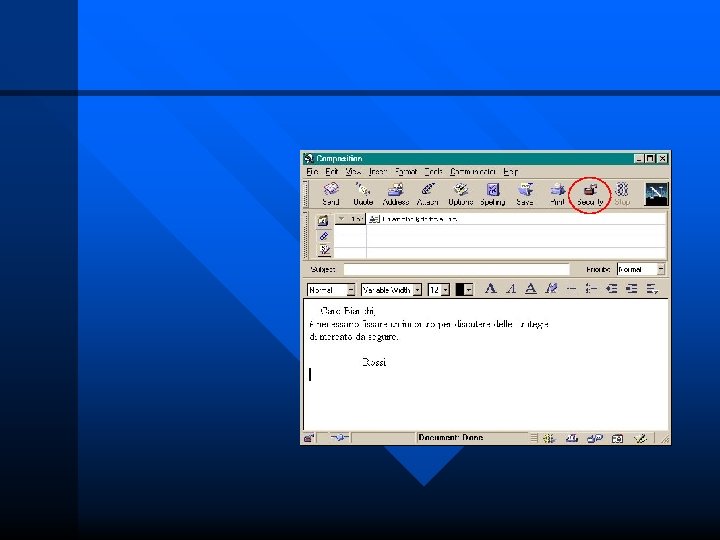Send the message with the Send button
This screenshot has height=540, width=720.
tap(331, 194)
